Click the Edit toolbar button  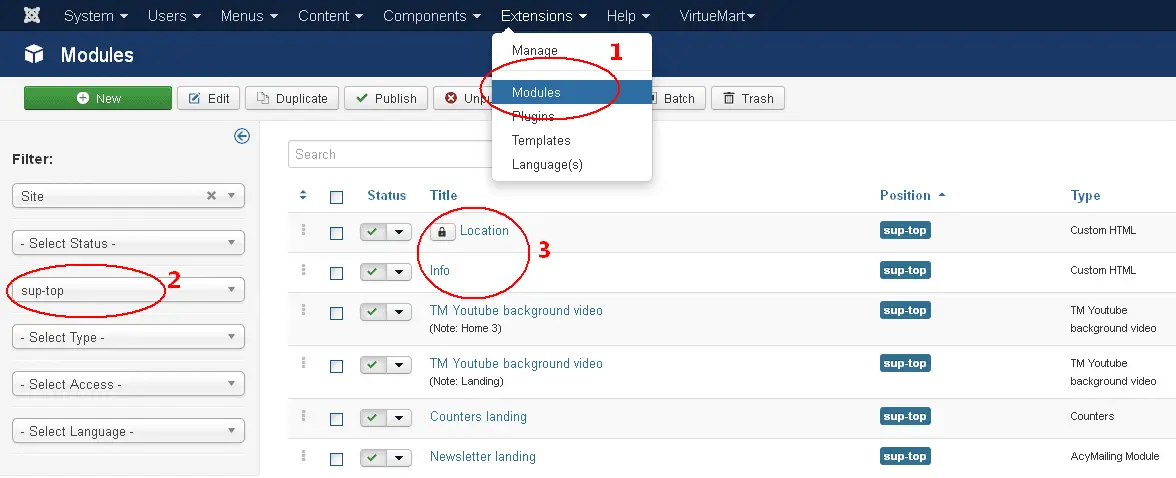tap(208, 98)
